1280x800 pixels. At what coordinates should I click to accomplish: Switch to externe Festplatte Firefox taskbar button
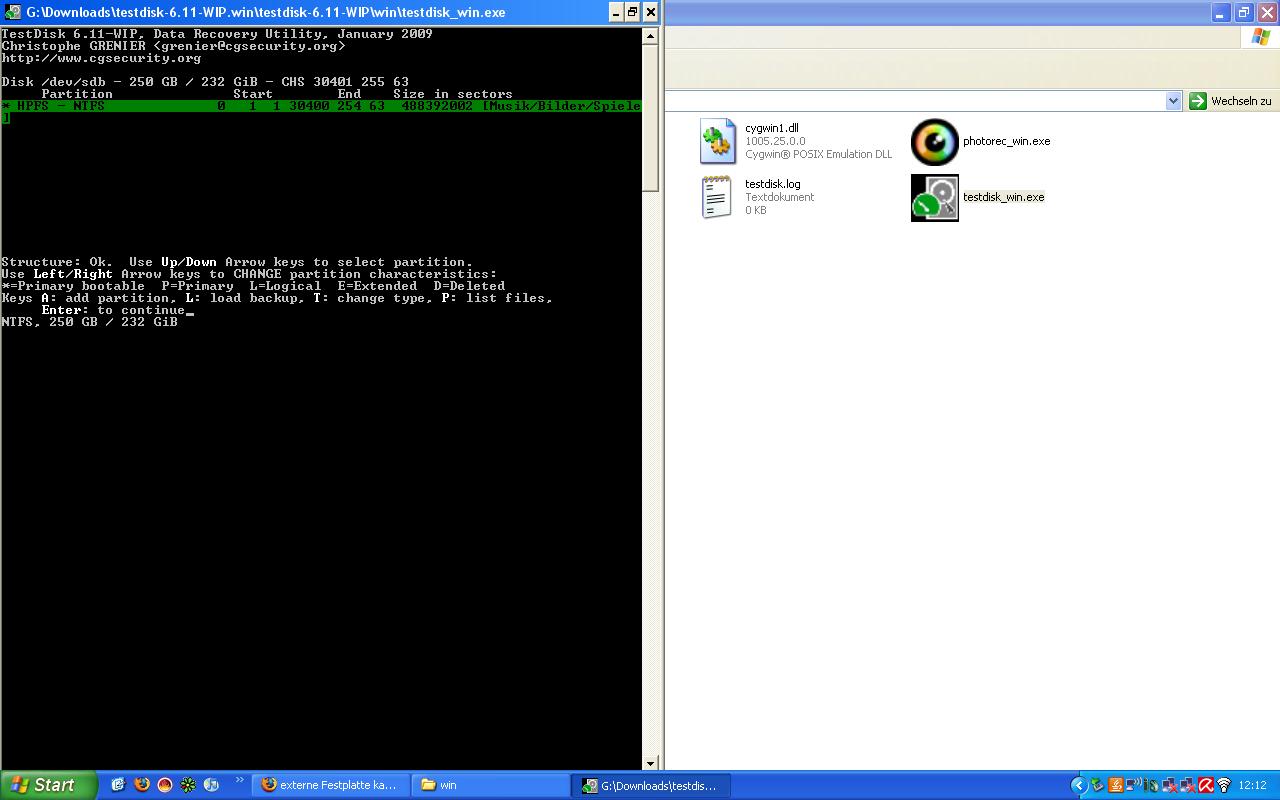(330, 785)
